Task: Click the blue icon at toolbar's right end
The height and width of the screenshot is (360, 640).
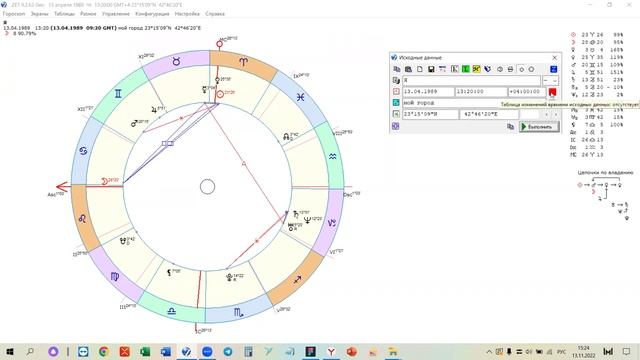Action: point(553,69)
